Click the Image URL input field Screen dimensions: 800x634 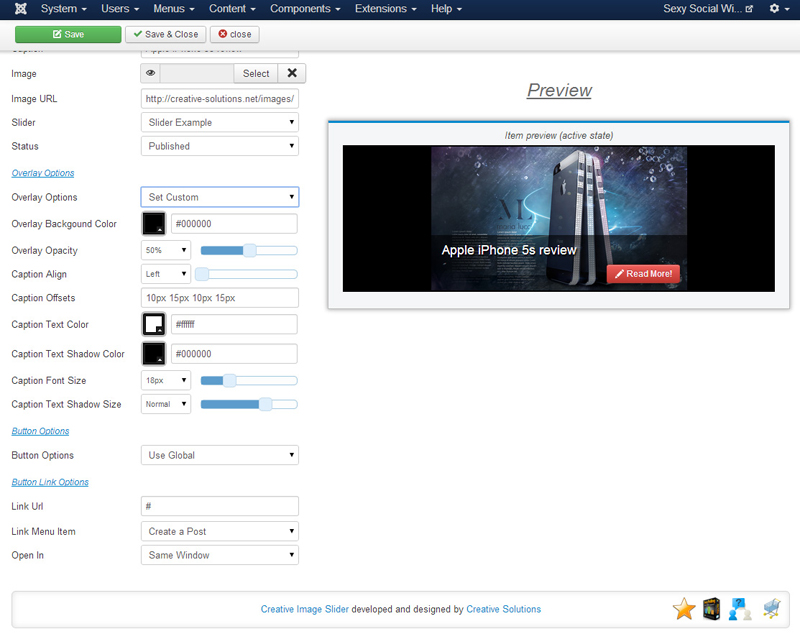pos(220,99)
